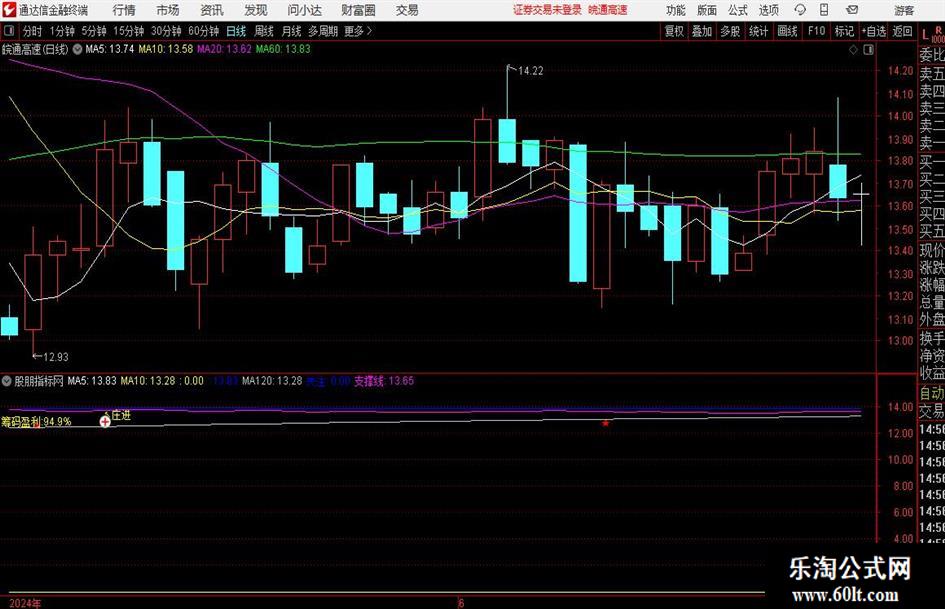
Task: Click the 12.93 low price label
Action: (x=55, y=357)
